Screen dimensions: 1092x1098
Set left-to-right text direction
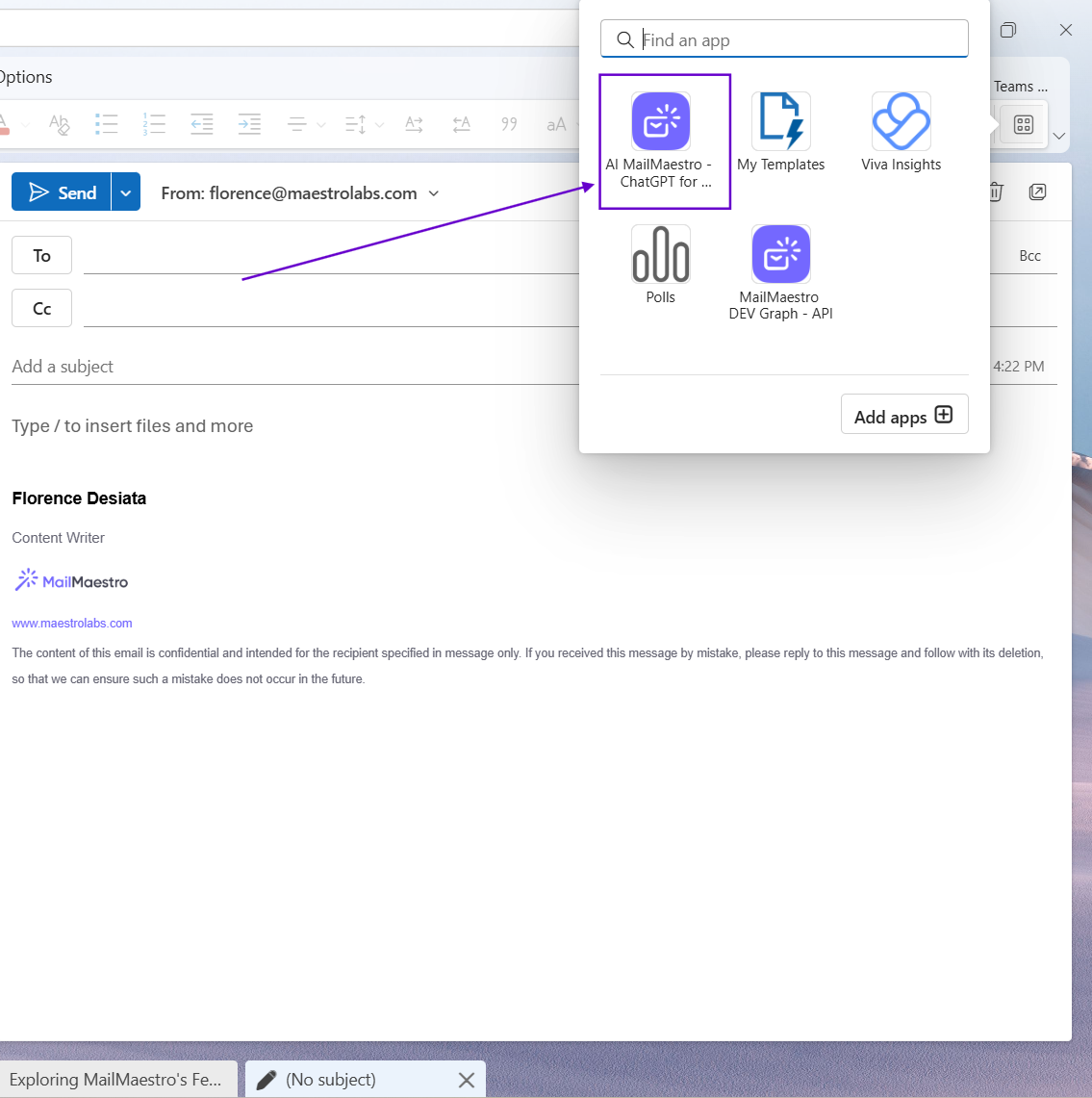[414, 124]
